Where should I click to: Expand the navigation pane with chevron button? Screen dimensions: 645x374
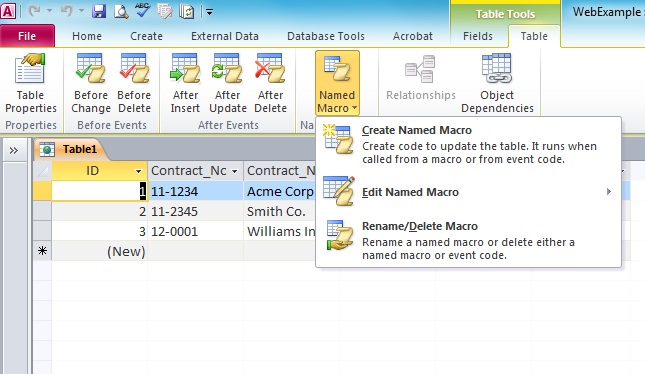(x=14, y=151)
